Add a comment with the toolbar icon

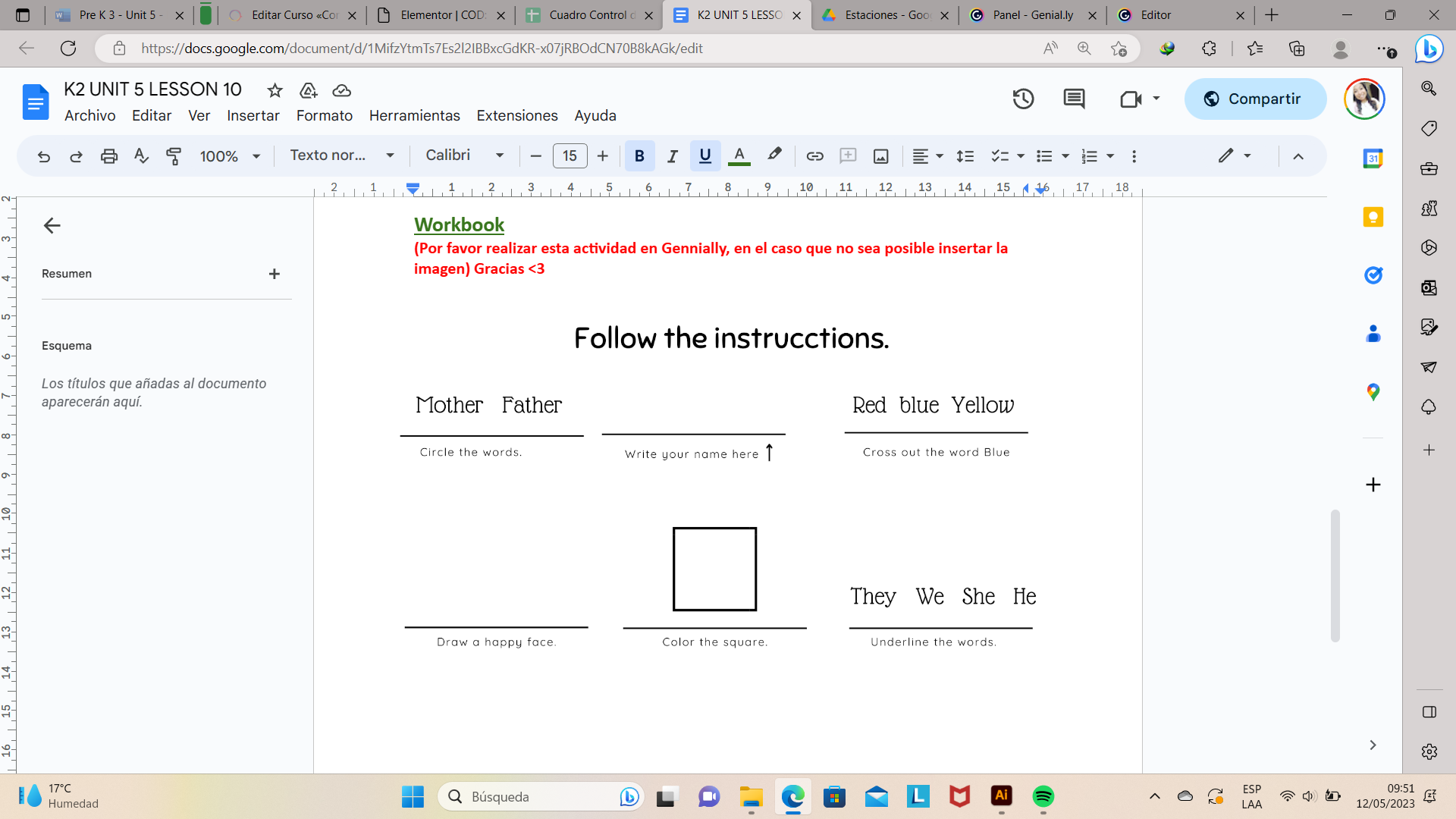click(847, 155)
